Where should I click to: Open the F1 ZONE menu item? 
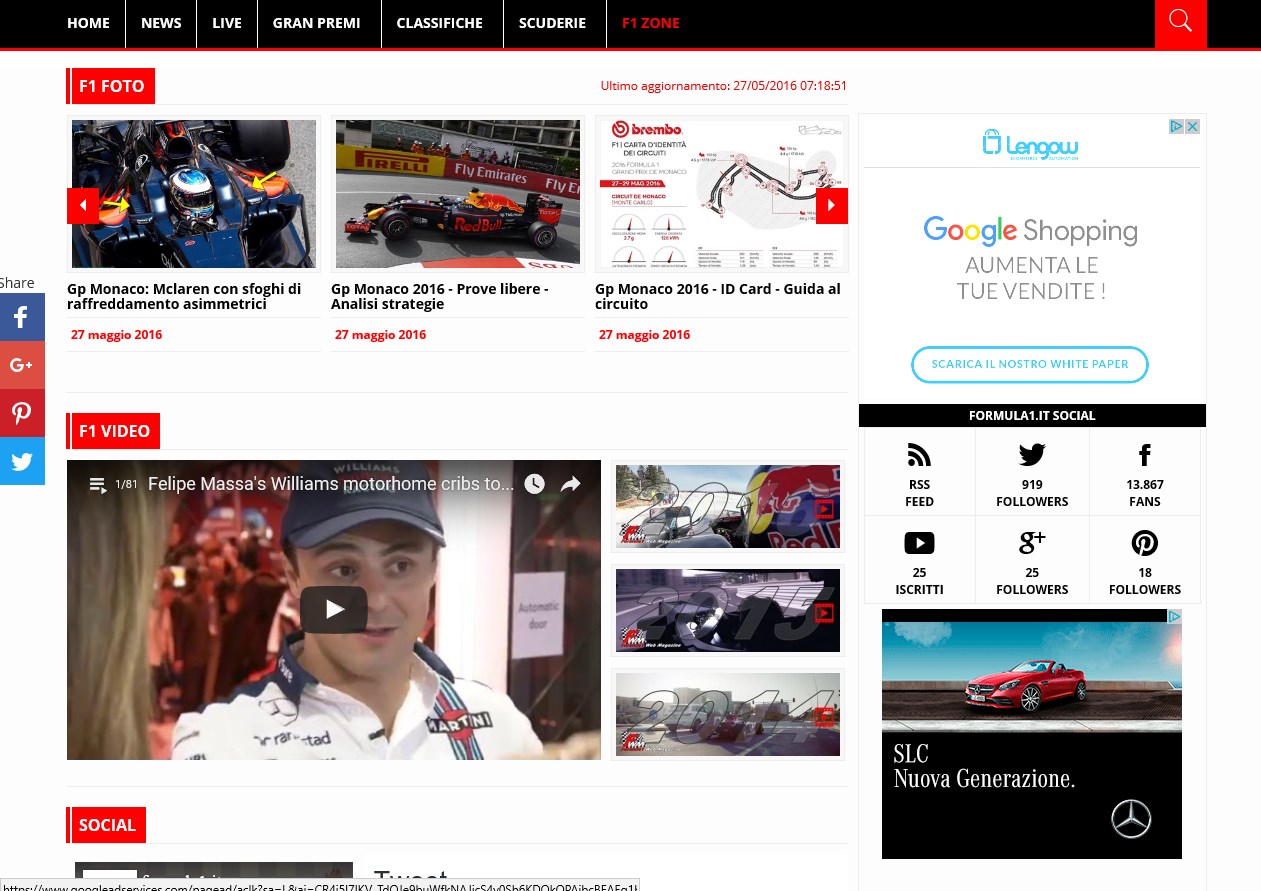(650, 23)
